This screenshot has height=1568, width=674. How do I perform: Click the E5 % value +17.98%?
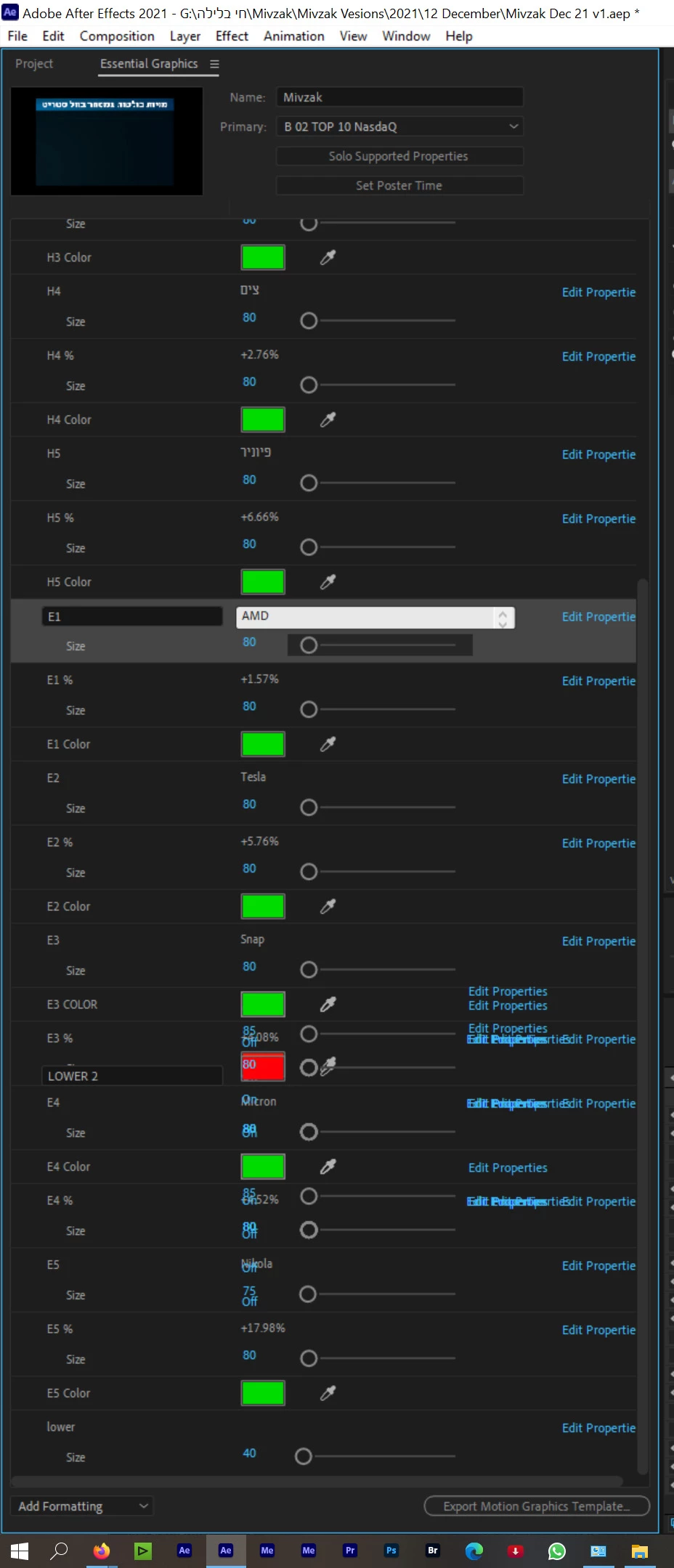click(x=263, y=1328)
